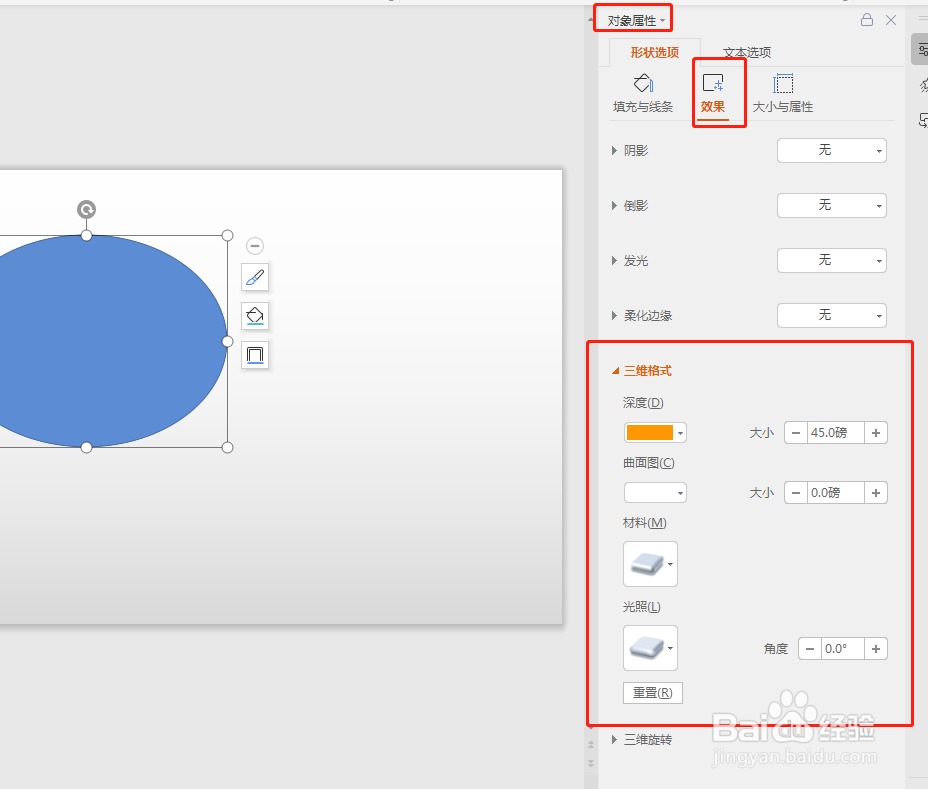Open the 光照 lighting preset dropdown
928x789 pixels.
point(650,648)
